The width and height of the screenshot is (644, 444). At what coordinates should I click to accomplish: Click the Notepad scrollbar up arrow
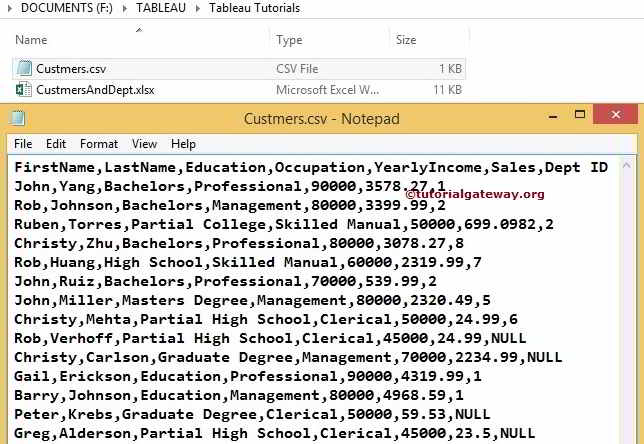[626, 165]
